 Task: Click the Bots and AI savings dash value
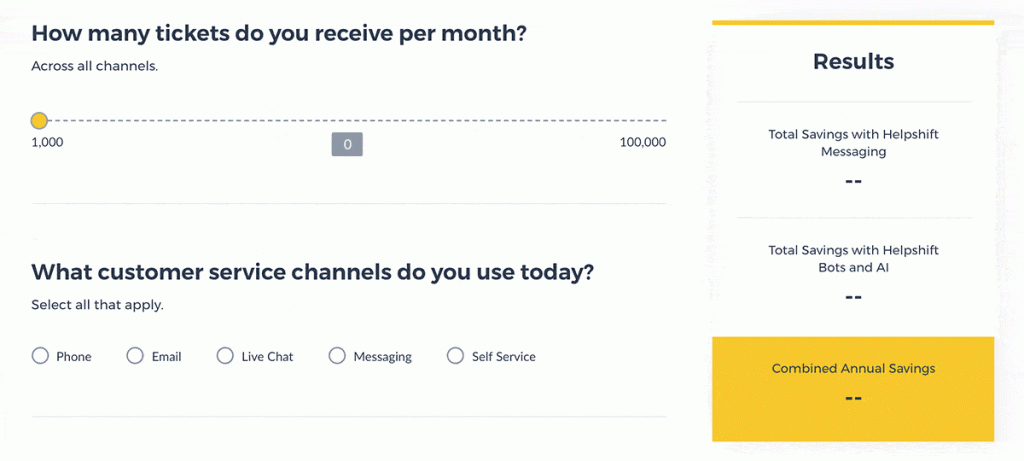[x=853, y=298]
